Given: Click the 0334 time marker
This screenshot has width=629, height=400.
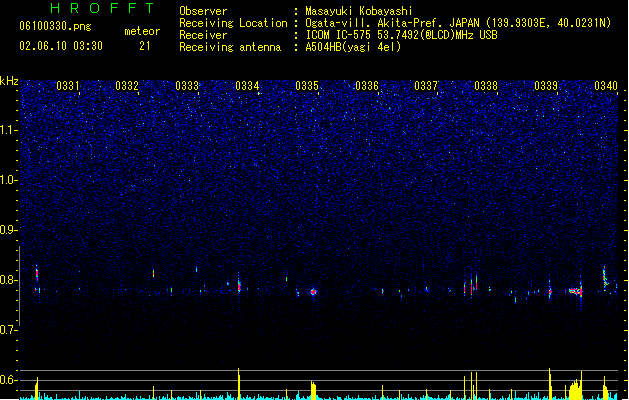Looking at the screenshot, I should [x=247, y=86].
